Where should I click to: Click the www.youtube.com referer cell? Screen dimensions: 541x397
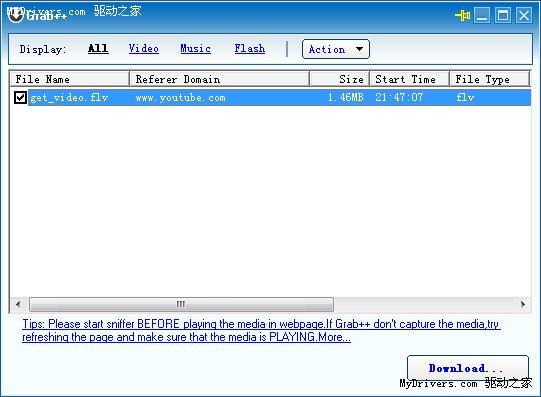coord(180,98)
